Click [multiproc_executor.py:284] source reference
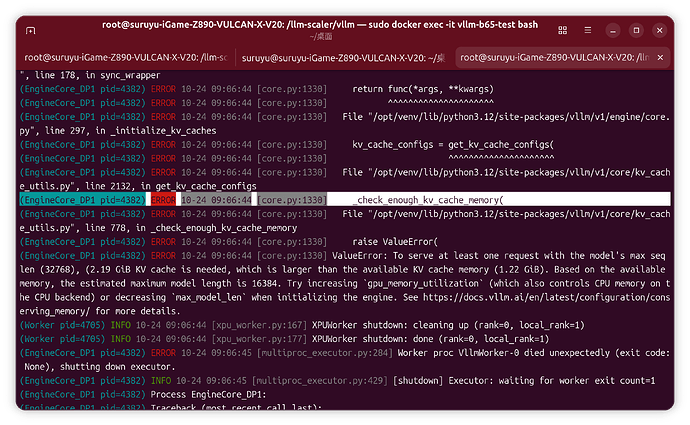This screenshot has height=425, width=690. [x=325, y=353]
